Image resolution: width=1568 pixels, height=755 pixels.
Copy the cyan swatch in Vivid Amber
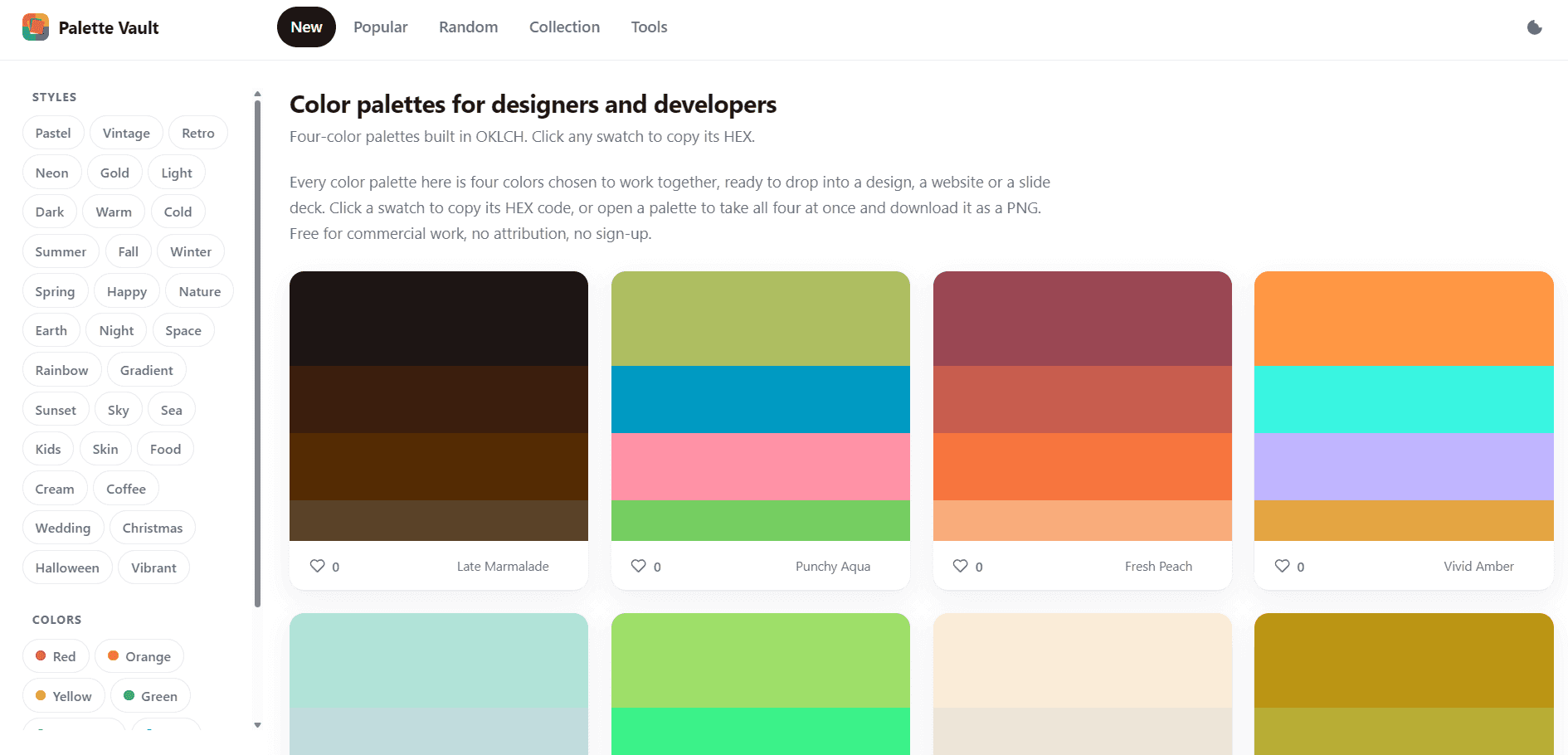pyautogui.click(x=1404, y=399)
